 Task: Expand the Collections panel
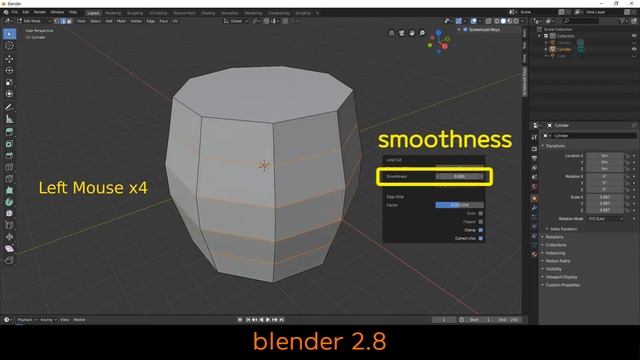coord(556,245)
